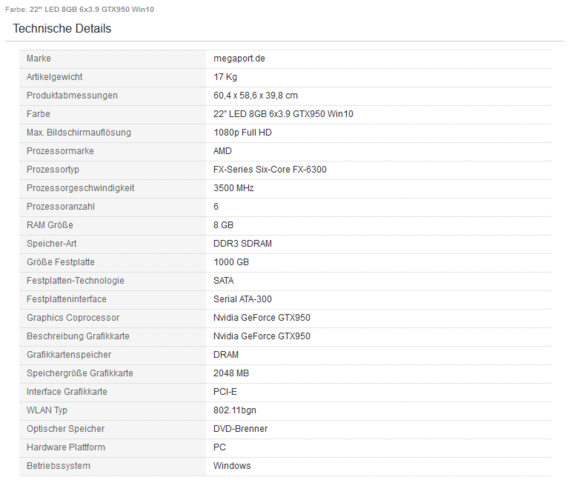Click the RAM Größe label
The height and width of the screenshot is (480, 581).
pyautogui.click(x=50, y=225)
